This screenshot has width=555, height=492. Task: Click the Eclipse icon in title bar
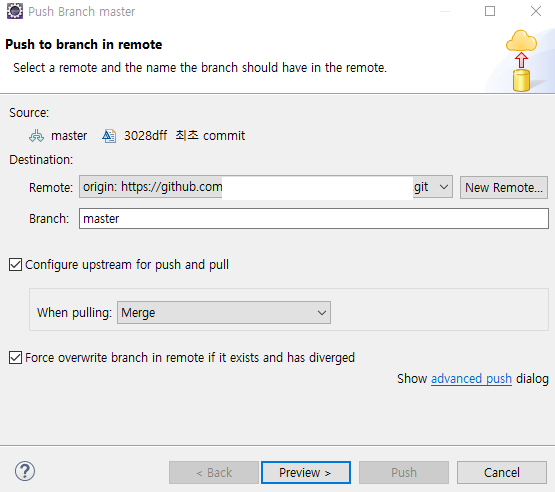[x=15, y=11]
